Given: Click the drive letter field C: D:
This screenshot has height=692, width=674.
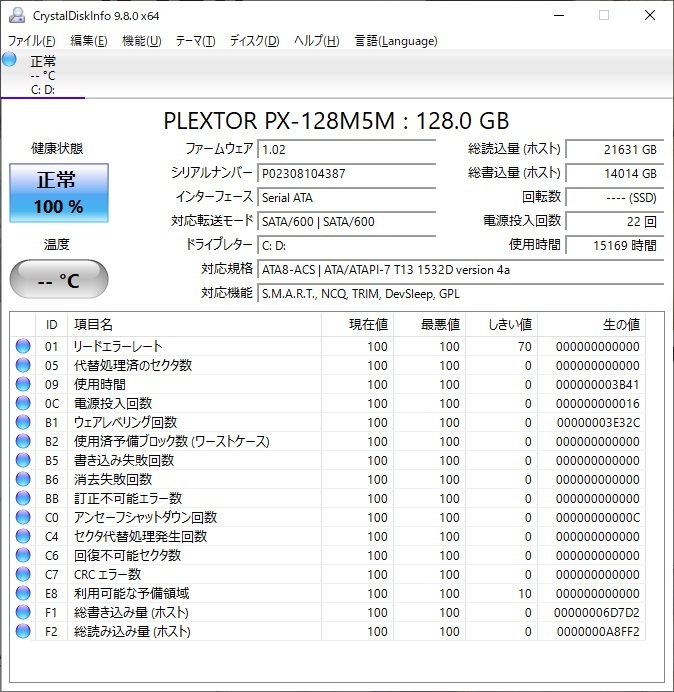Looking at the screenshot, I should (347, 245).
